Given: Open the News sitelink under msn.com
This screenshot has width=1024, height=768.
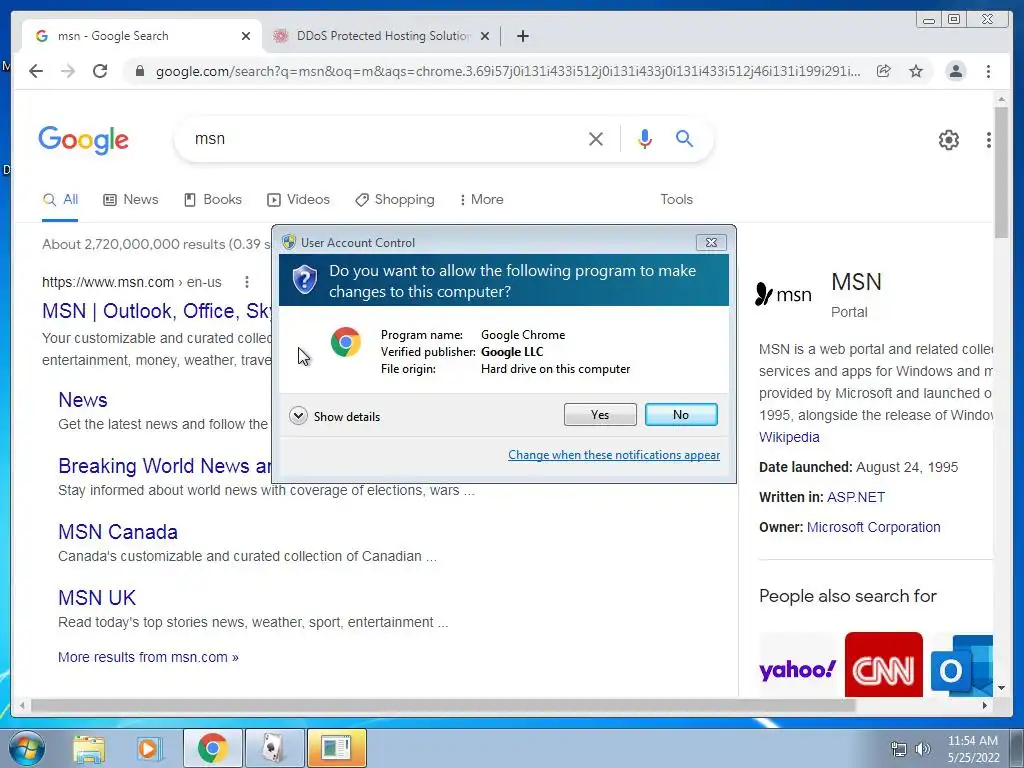Looking at the screenshot, I should click(x=83, y=400).
